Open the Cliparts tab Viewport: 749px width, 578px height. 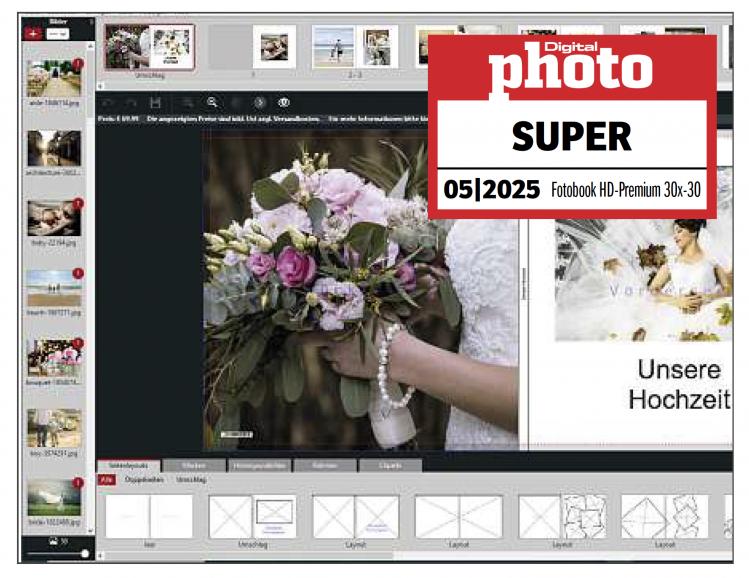click(x=390, y=465)
